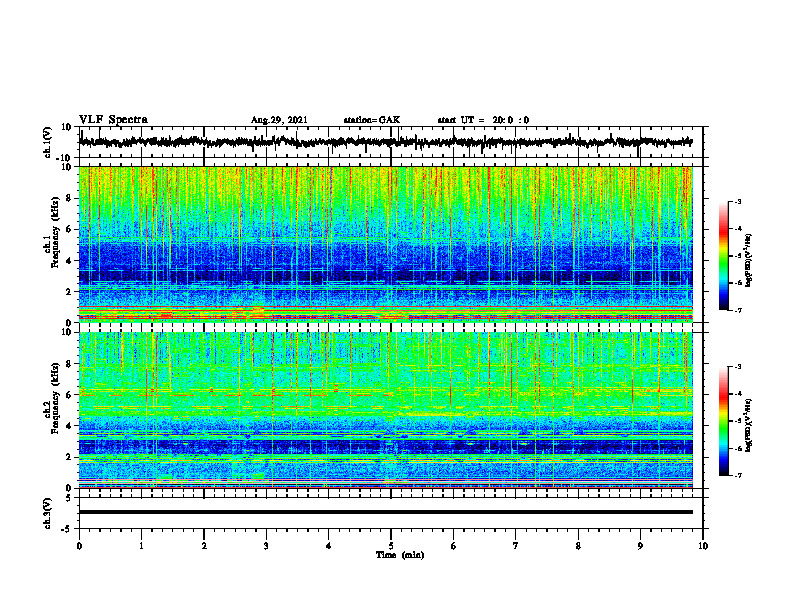Click the ch.2 spectrogram 4 kHz tick label
The height and width of the screenshot is (612, 792).
70,426
